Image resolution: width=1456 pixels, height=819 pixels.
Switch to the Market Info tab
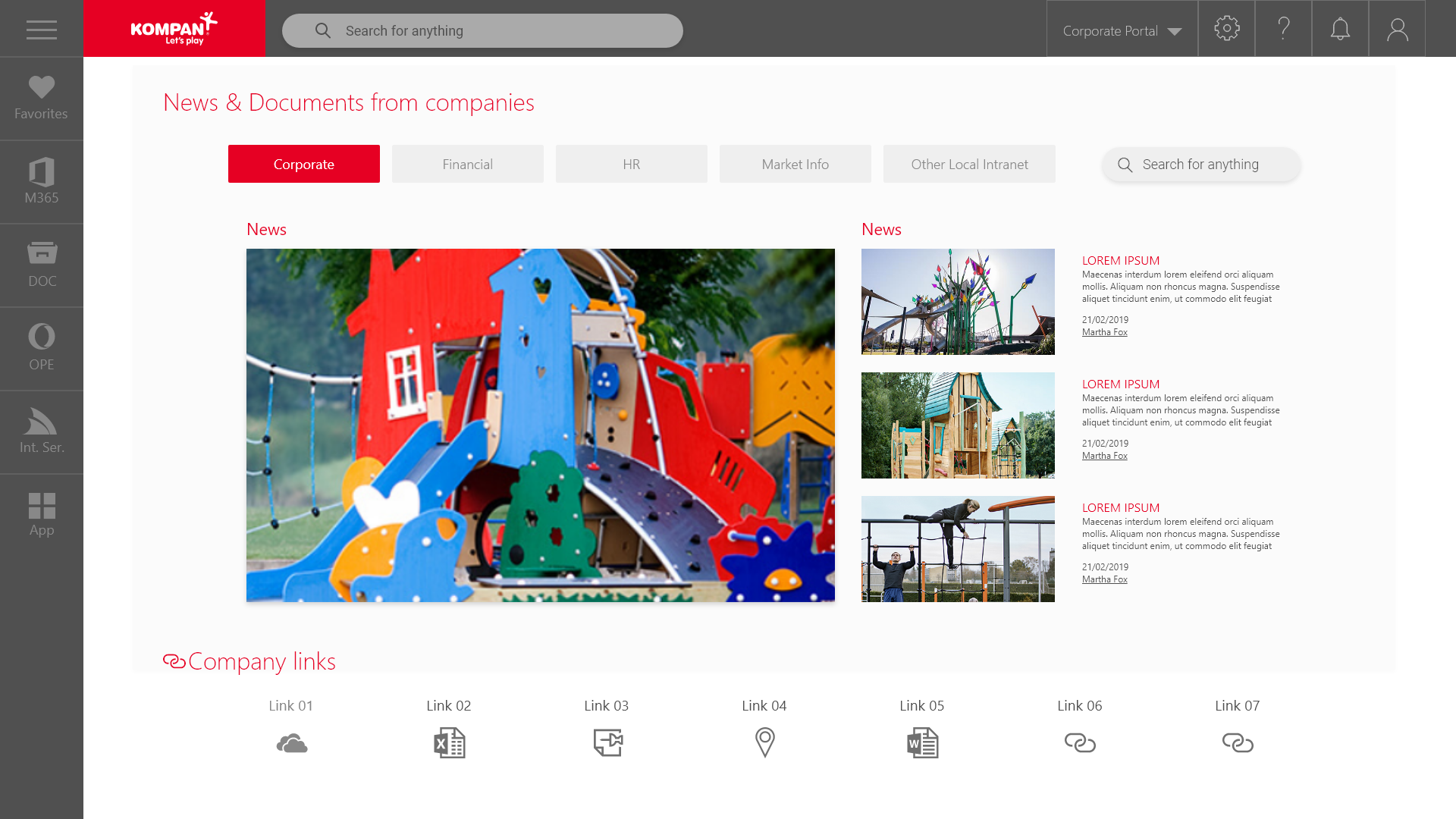[795, 164]
